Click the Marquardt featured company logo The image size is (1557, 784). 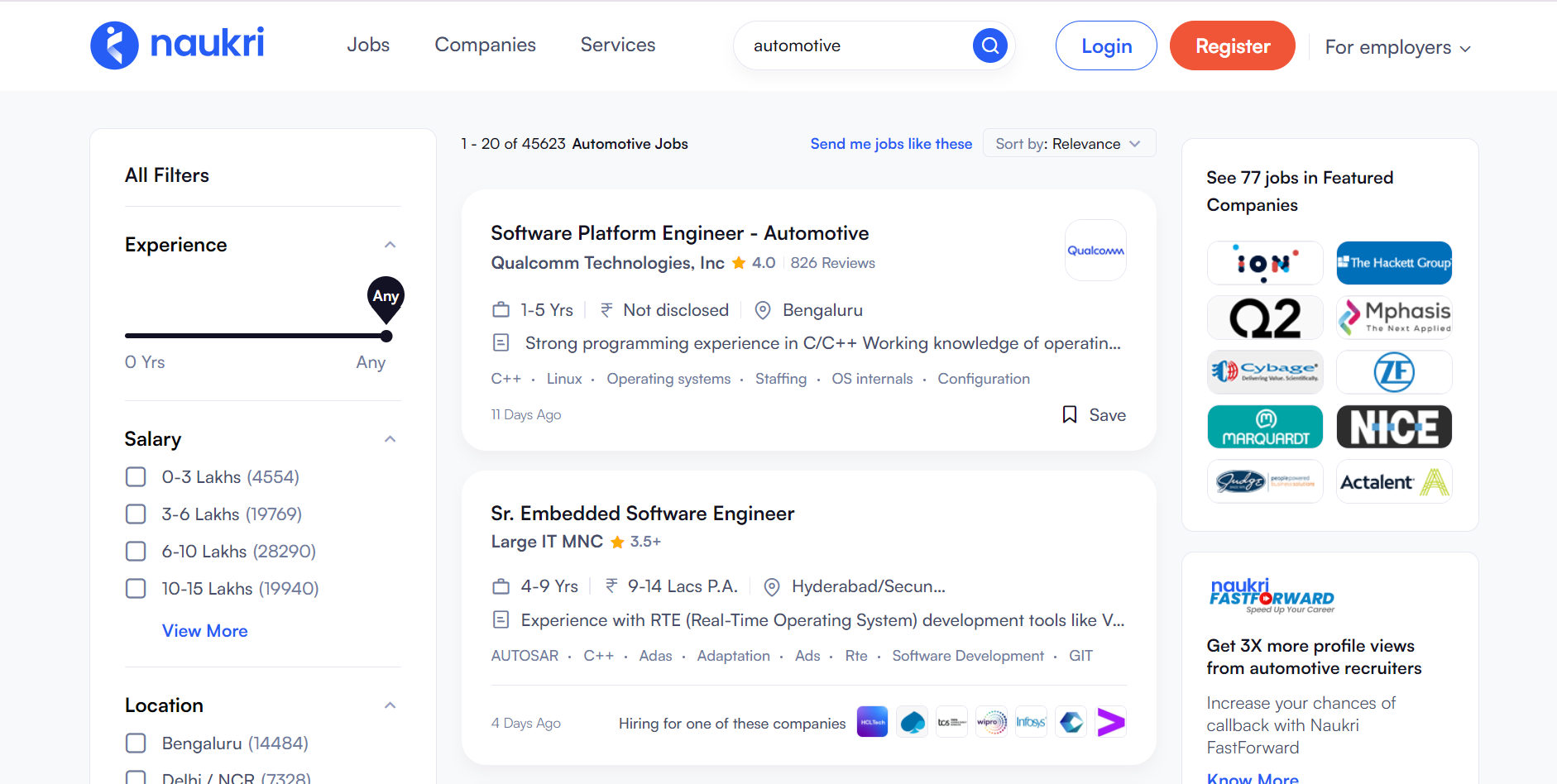pos(1265,427)
